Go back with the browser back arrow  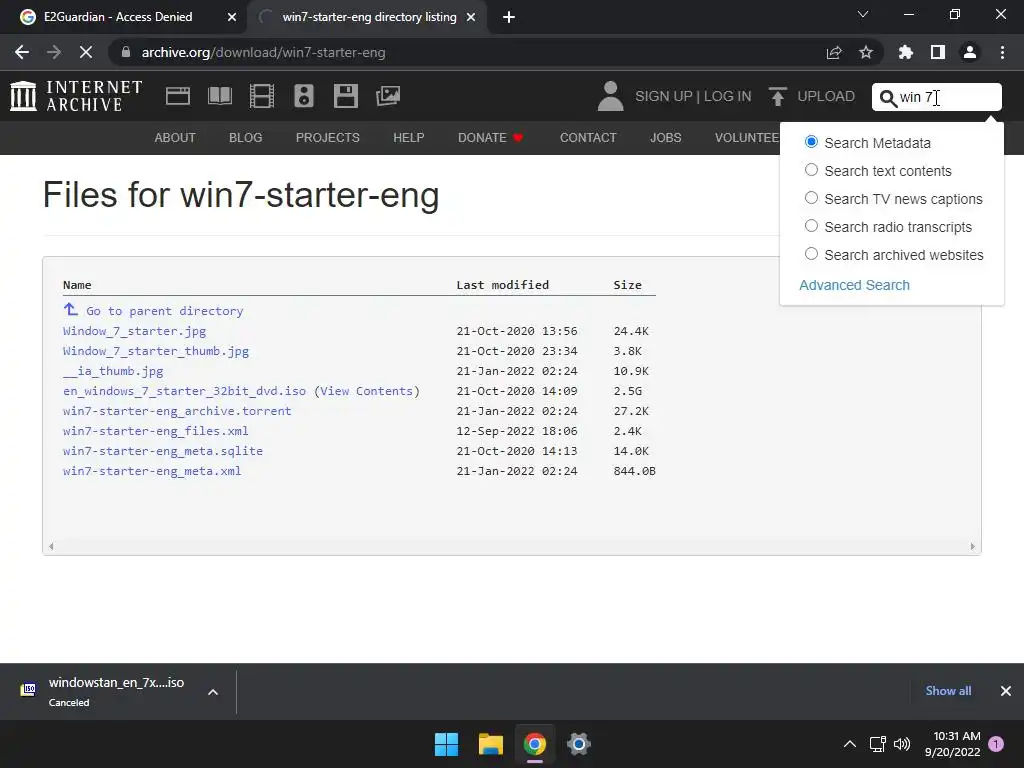(22, 52)
